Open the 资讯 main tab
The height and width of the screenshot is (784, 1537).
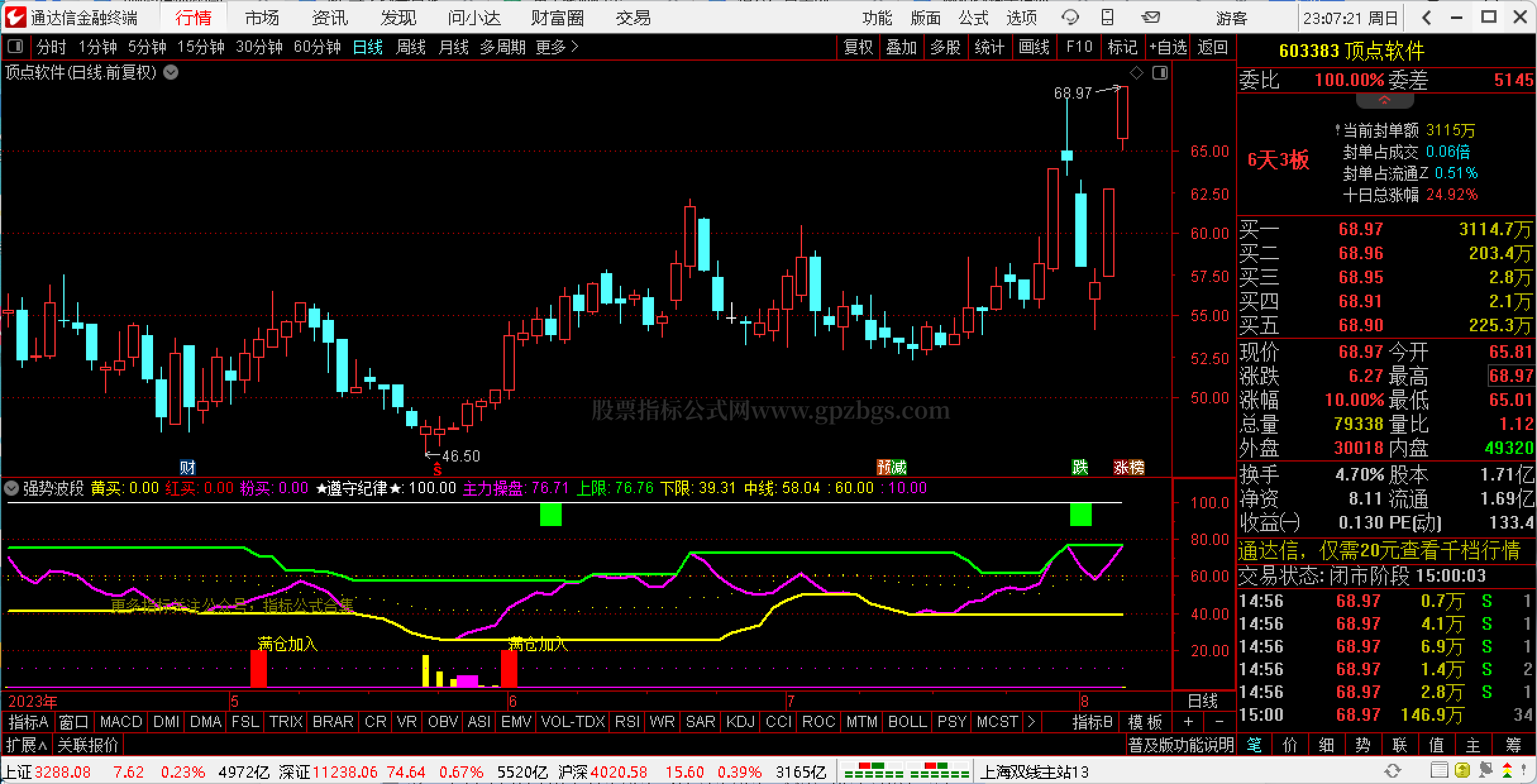tap(330, 18)
